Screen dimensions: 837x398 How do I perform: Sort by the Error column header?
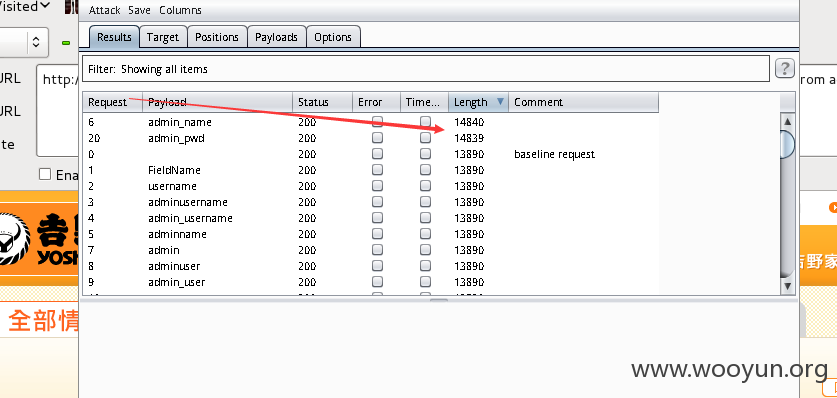point(376,102)
